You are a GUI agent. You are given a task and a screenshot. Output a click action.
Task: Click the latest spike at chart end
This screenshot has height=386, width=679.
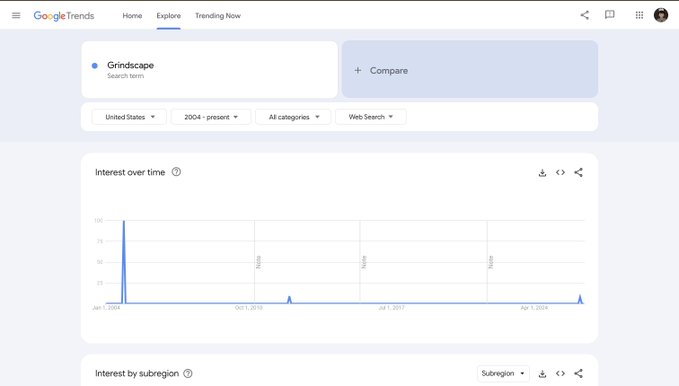[580, 299]
